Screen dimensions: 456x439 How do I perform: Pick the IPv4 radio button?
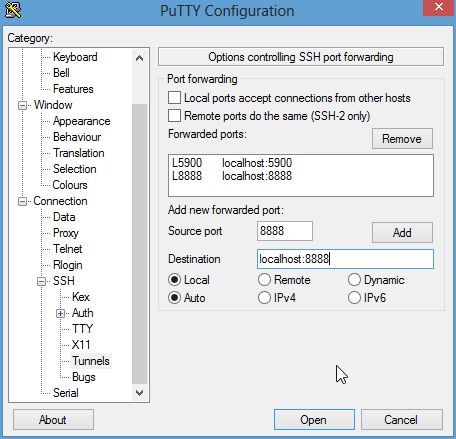point(264,298)
